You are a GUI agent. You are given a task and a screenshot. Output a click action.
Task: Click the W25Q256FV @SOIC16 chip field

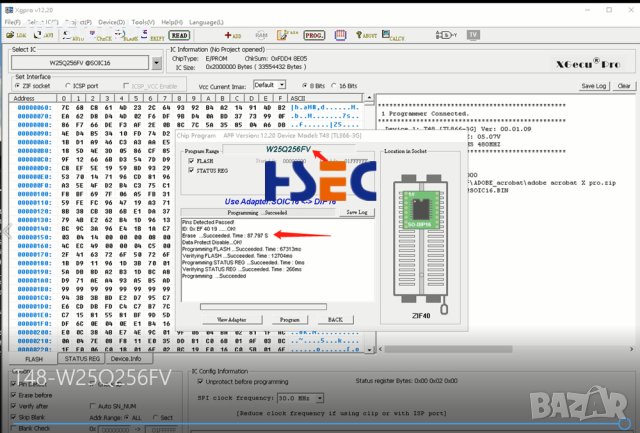click(80, 63)
